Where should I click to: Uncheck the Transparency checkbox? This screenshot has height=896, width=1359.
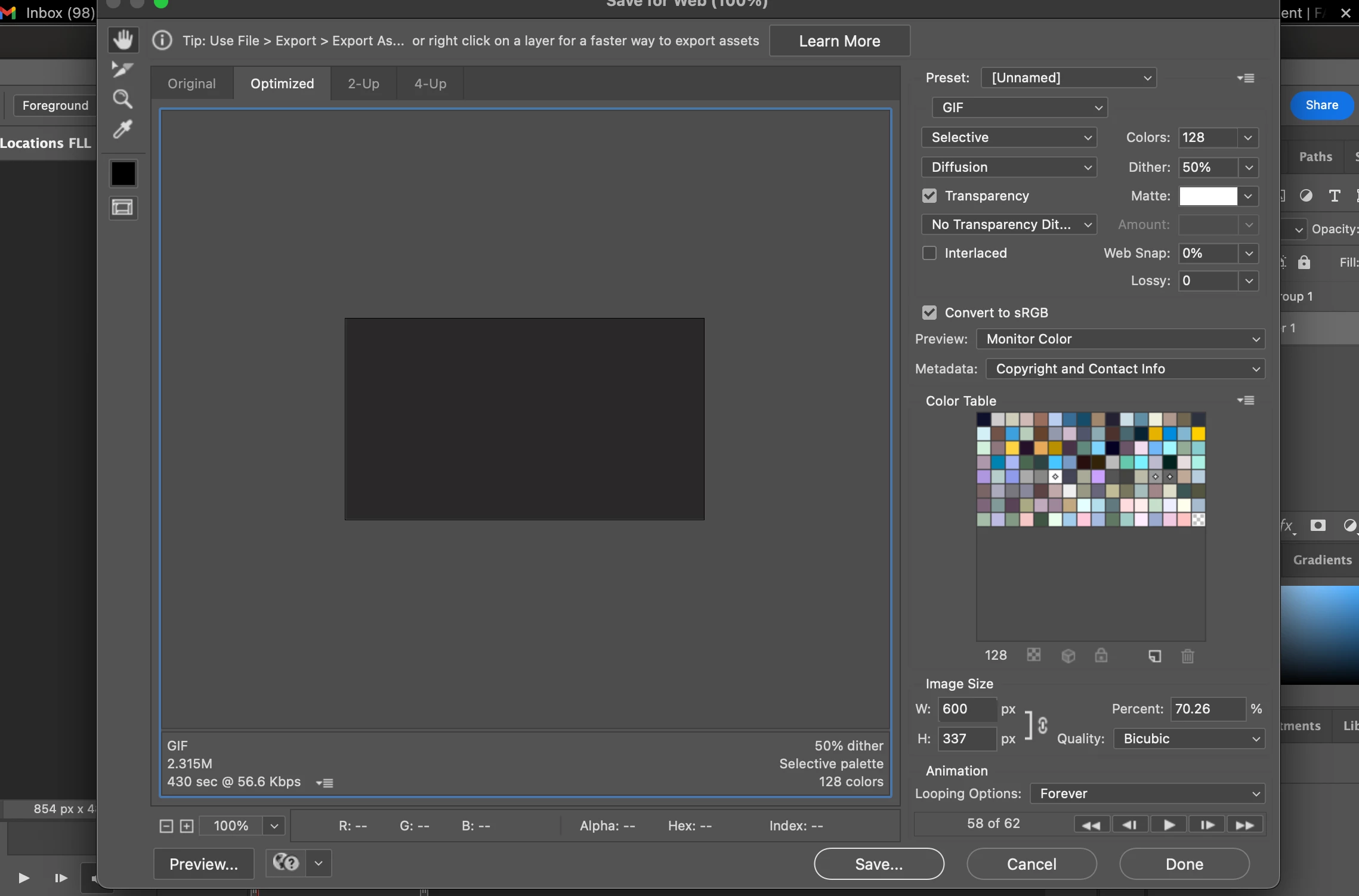tap(929, 196)
